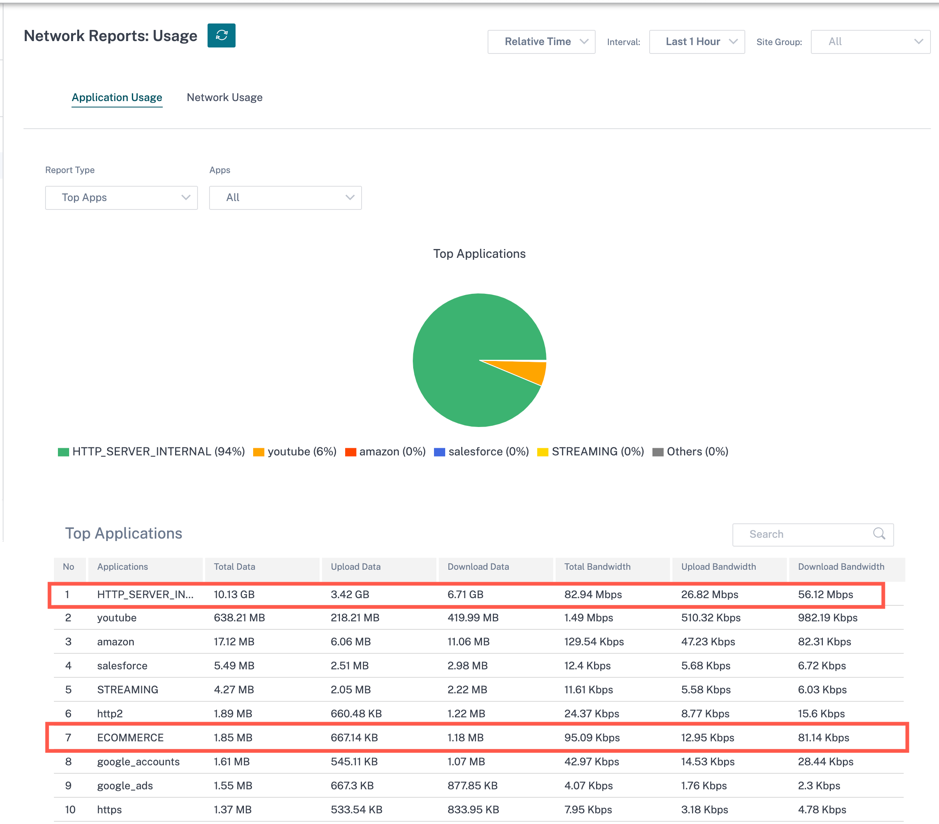Screen dimensions: 939x824
Task: Open the Relative Time dropdown
Action: click(x=541, y=42)
